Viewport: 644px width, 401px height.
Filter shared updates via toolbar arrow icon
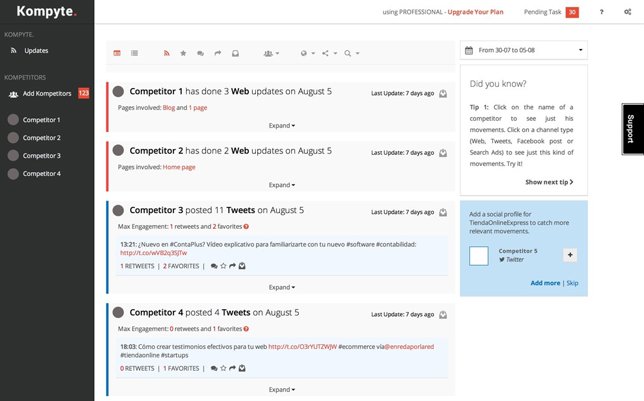tap(218, 53)
